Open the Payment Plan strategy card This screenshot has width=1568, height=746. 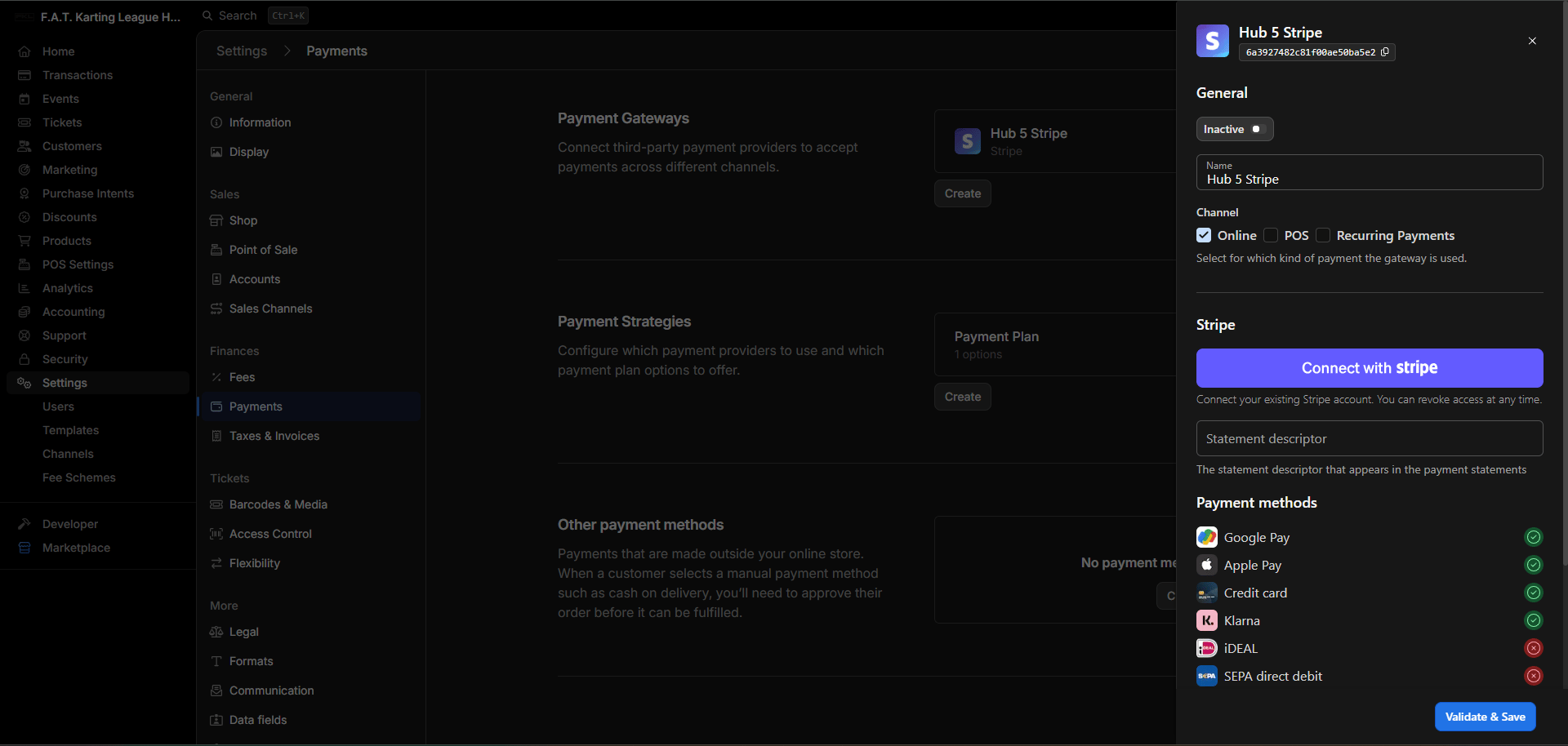tap(1055, 344)
